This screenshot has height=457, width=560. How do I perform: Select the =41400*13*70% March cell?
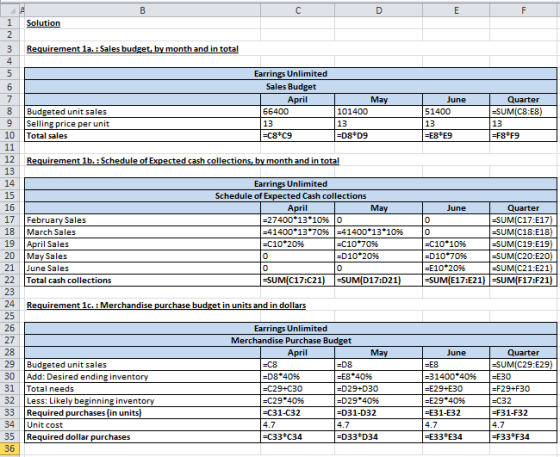(298, 232)
